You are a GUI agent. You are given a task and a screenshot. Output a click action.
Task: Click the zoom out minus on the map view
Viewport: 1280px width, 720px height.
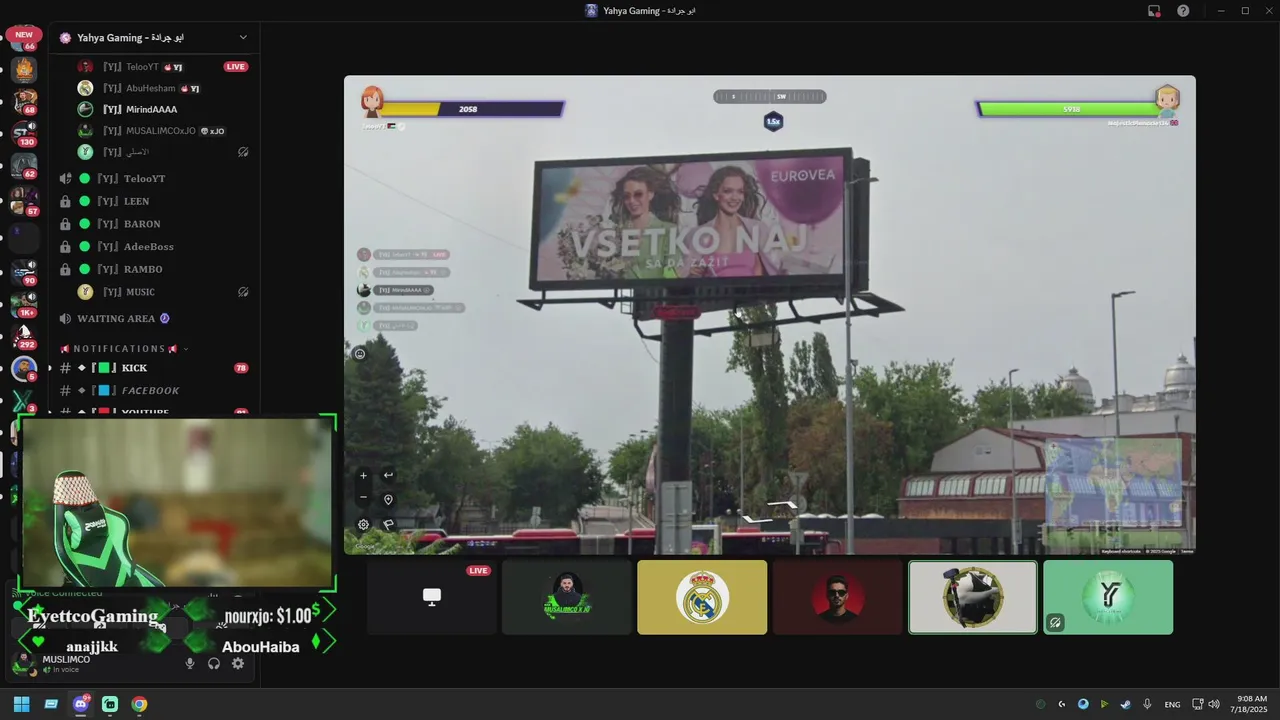pyautogui.click(x=363, y=498)
